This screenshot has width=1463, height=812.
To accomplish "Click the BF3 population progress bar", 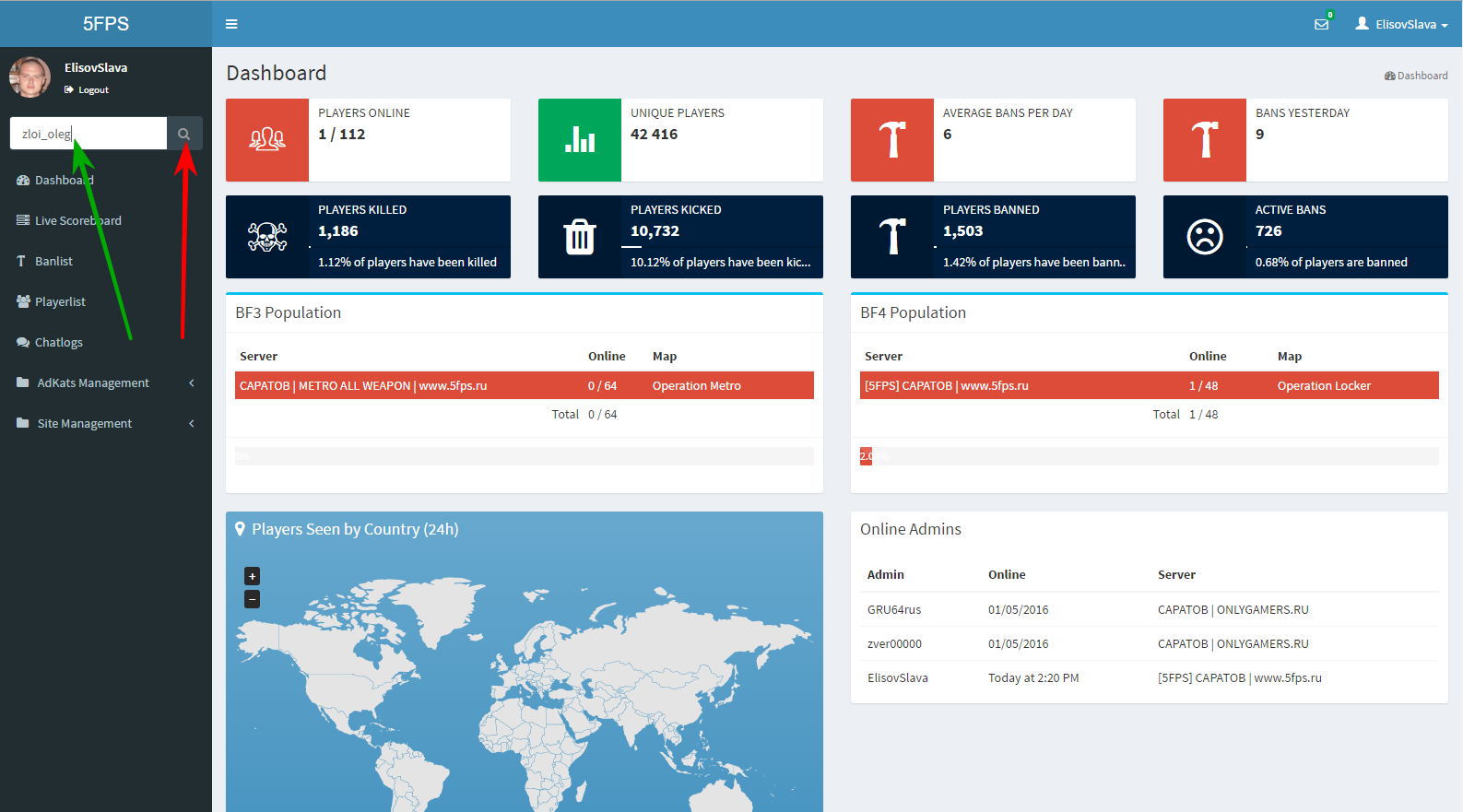I will (525, 456).
